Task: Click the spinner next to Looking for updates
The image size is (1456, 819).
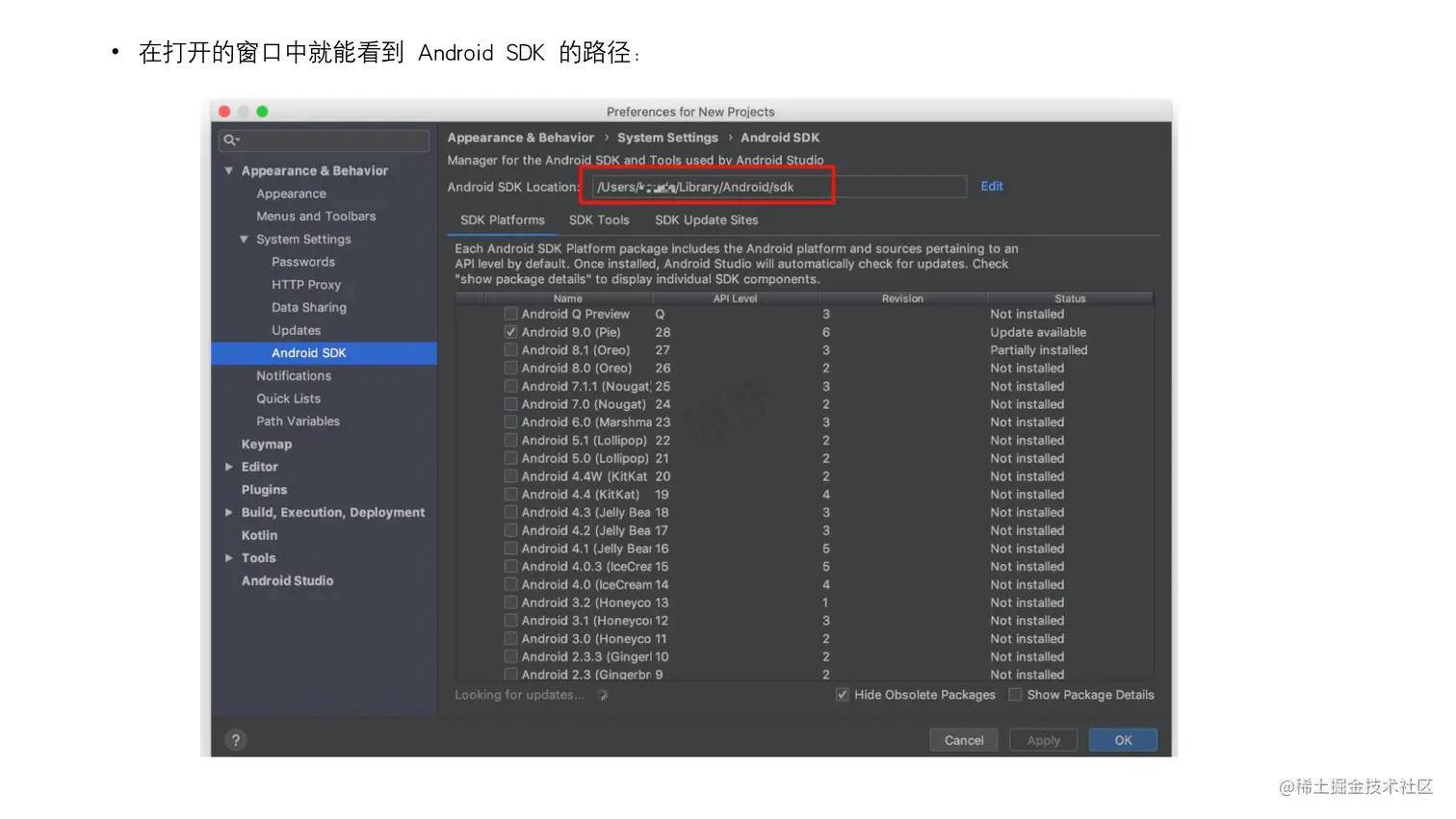Action: [x=603, y=694]
